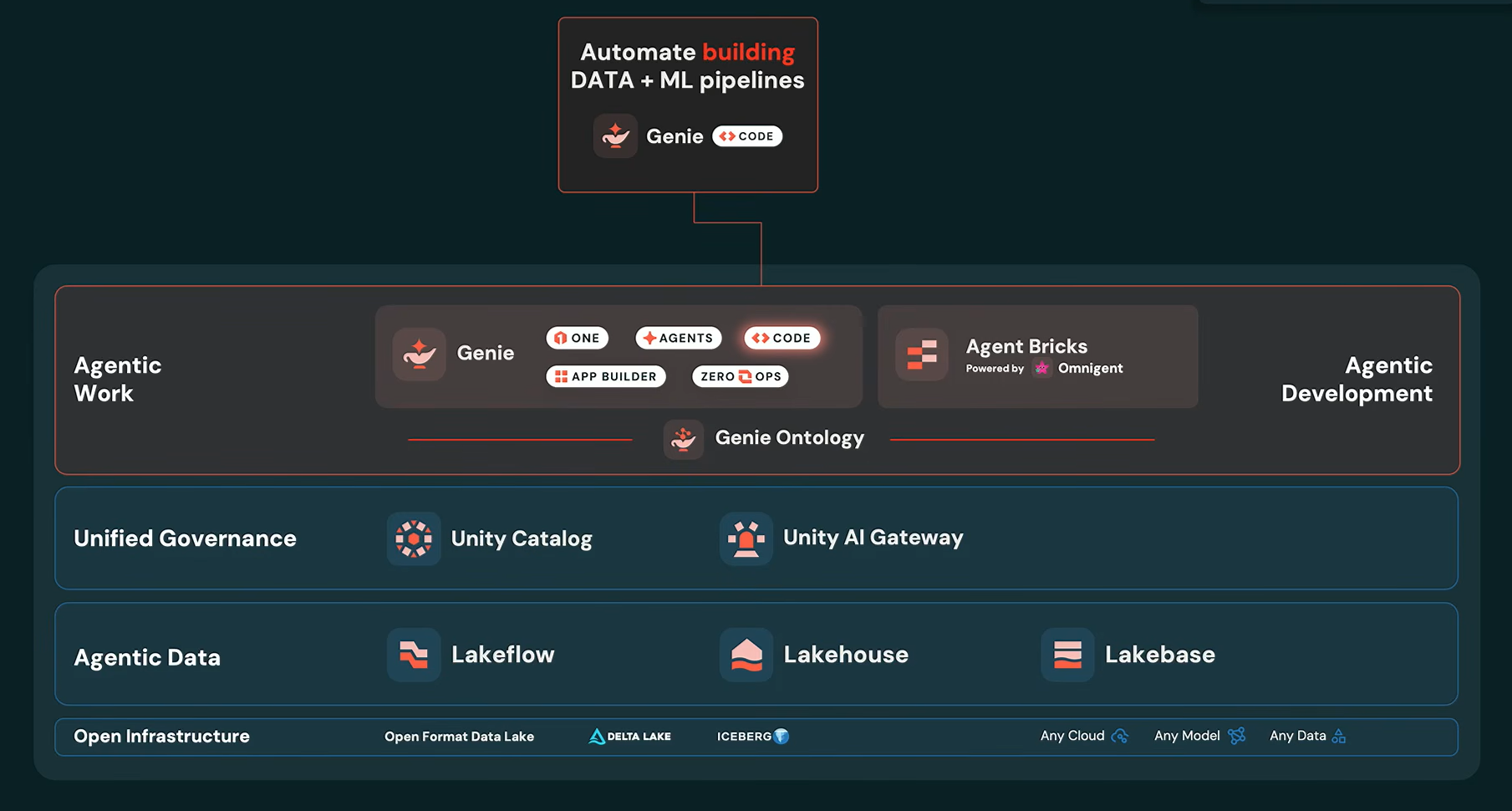Click the 'Powered by' caption under Agent Bricks
The width and height of the screenshot is (1512, 811).
click(995, 369)
